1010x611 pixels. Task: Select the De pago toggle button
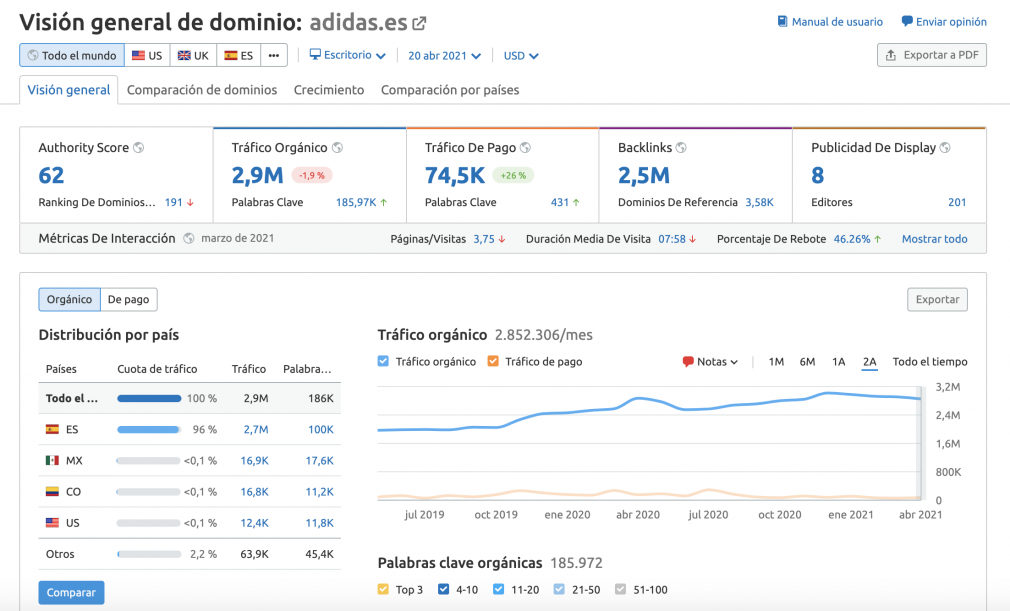[x=129, y=299]
